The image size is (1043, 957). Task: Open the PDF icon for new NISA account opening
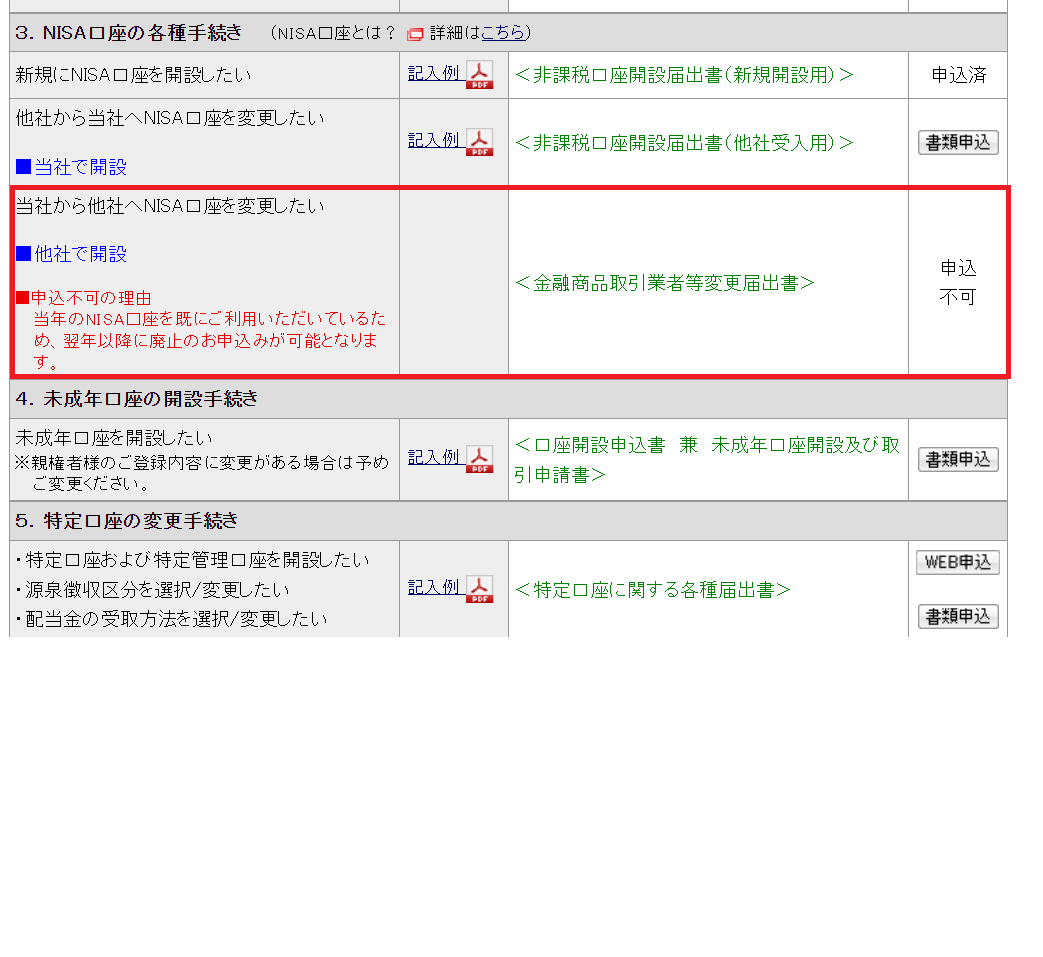click(x=480, y=75)
